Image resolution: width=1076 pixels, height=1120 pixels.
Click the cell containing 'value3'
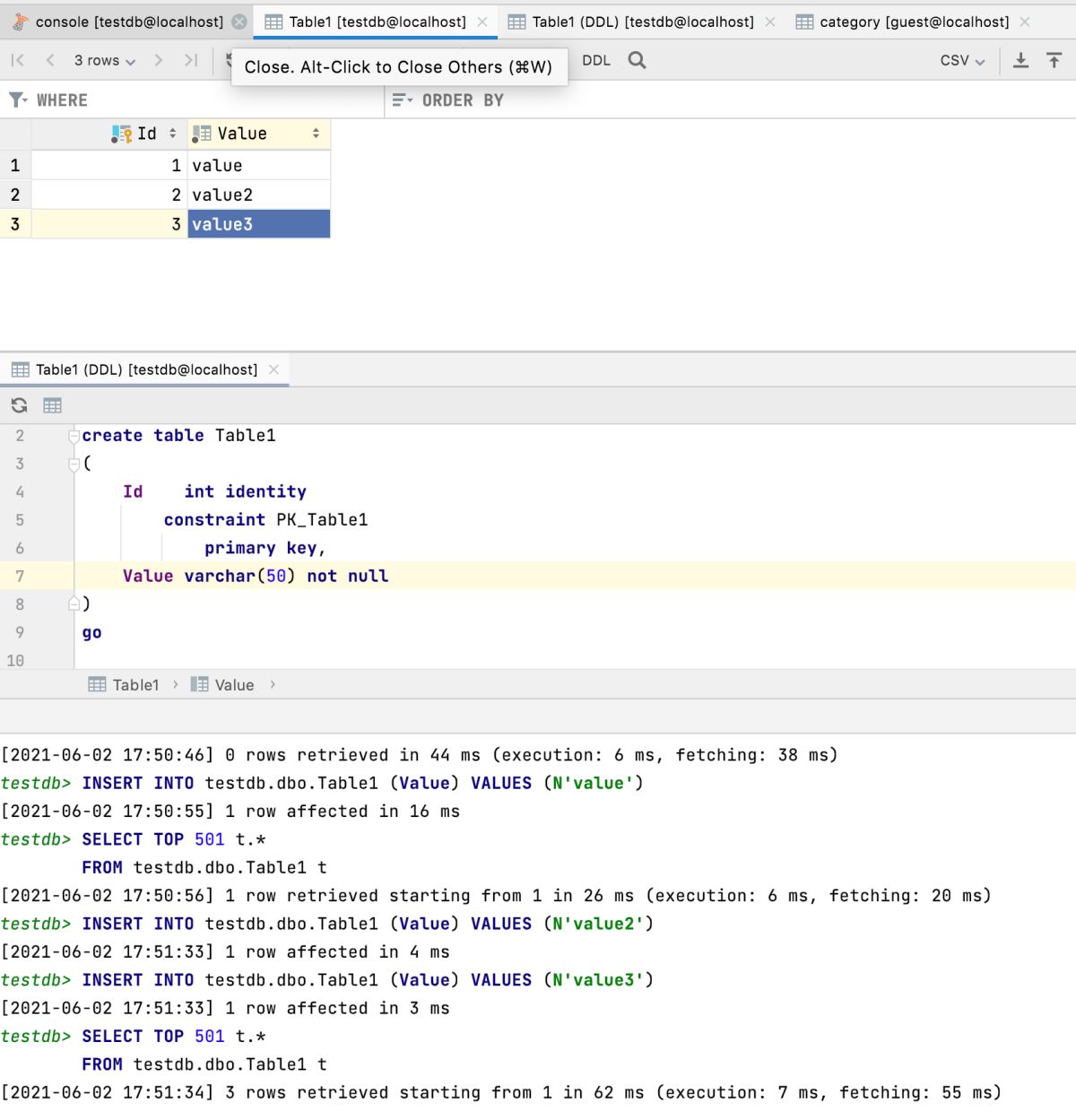click(258, 224)
